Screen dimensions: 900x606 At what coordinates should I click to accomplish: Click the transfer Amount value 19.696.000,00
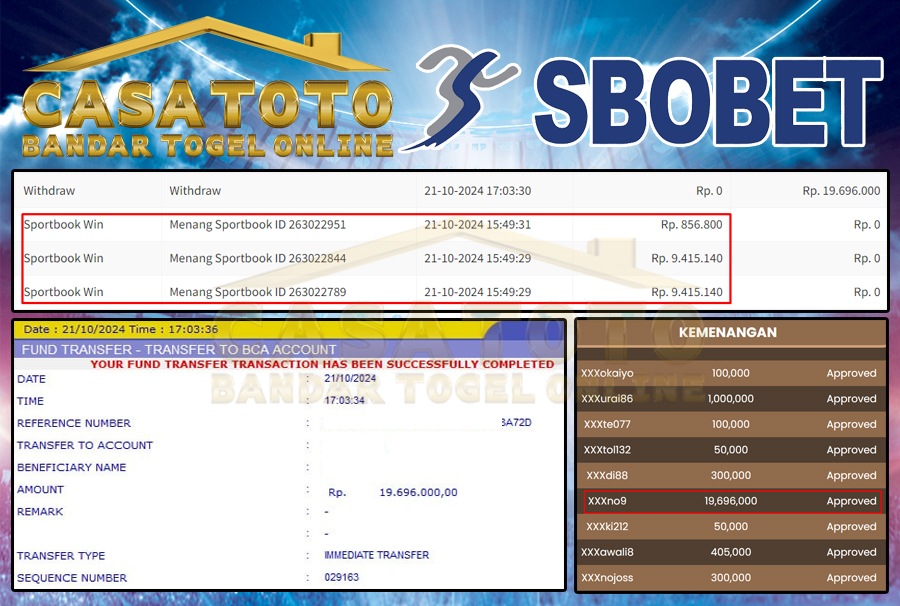tap(418, 492)
